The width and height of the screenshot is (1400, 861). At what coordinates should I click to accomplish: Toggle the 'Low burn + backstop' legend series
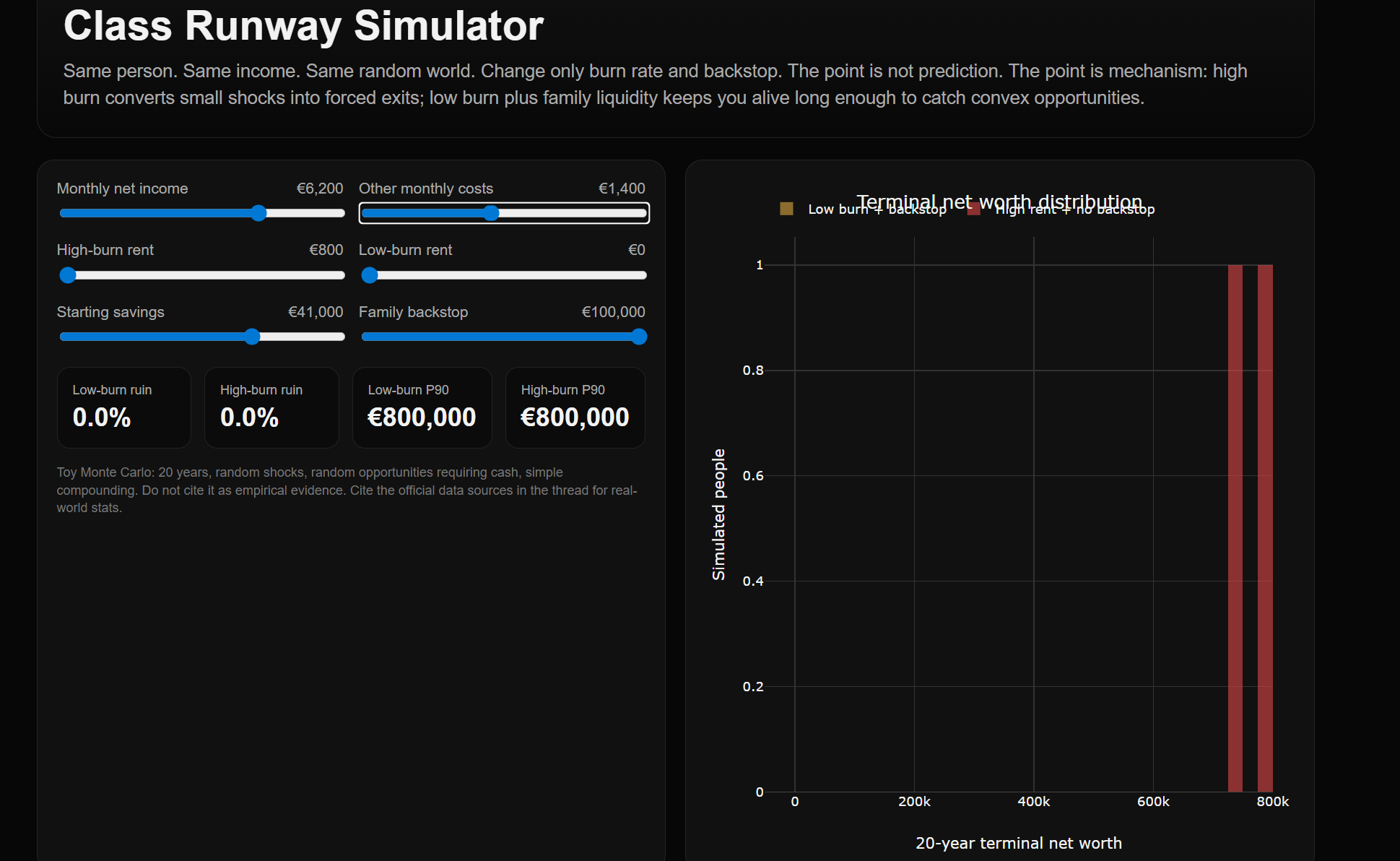tap(877, 209)
